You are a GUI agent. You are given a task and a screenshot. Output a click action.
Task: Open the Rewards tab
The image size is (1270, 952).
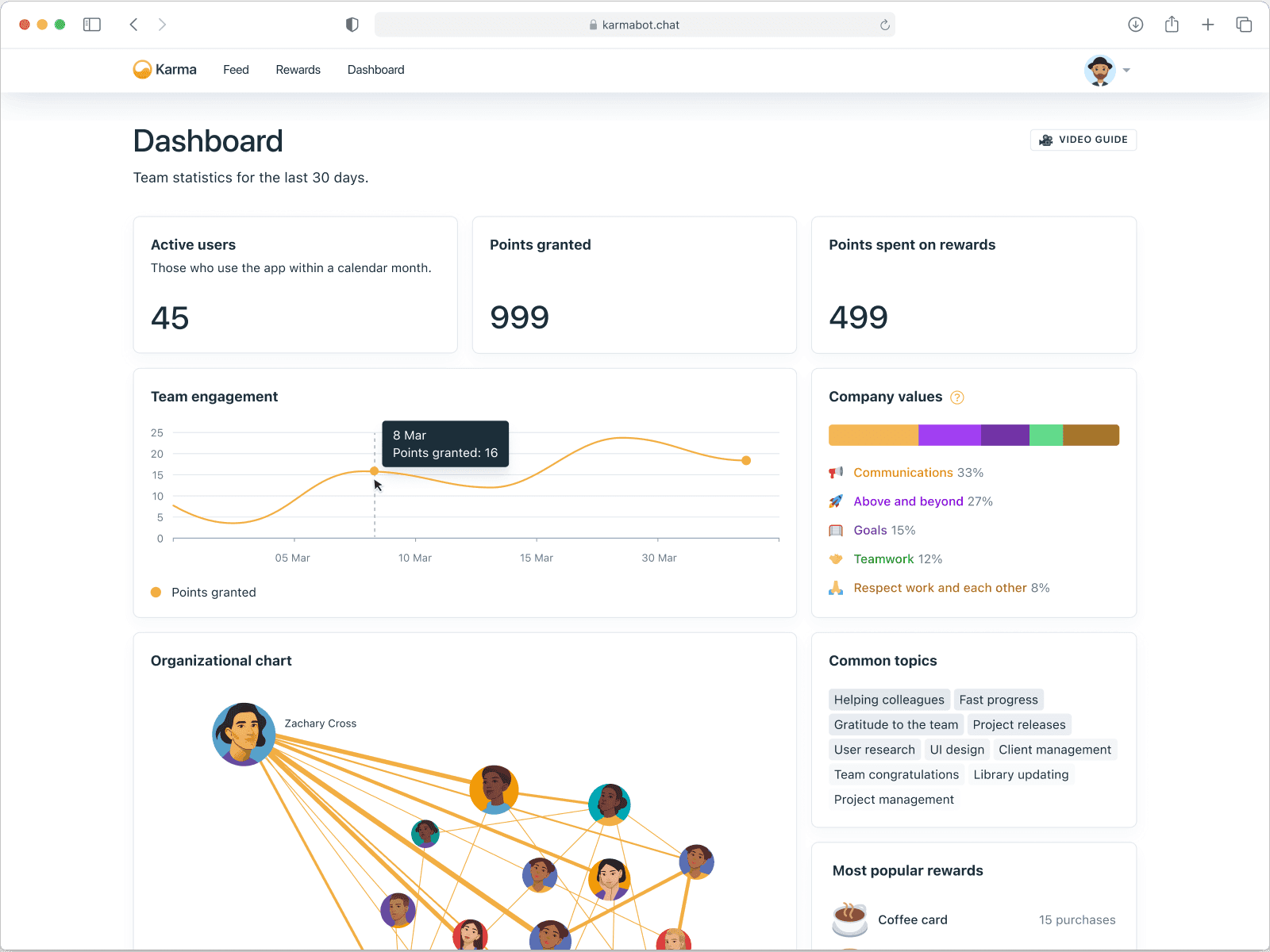pyautogui.click(x=298, y=70)
